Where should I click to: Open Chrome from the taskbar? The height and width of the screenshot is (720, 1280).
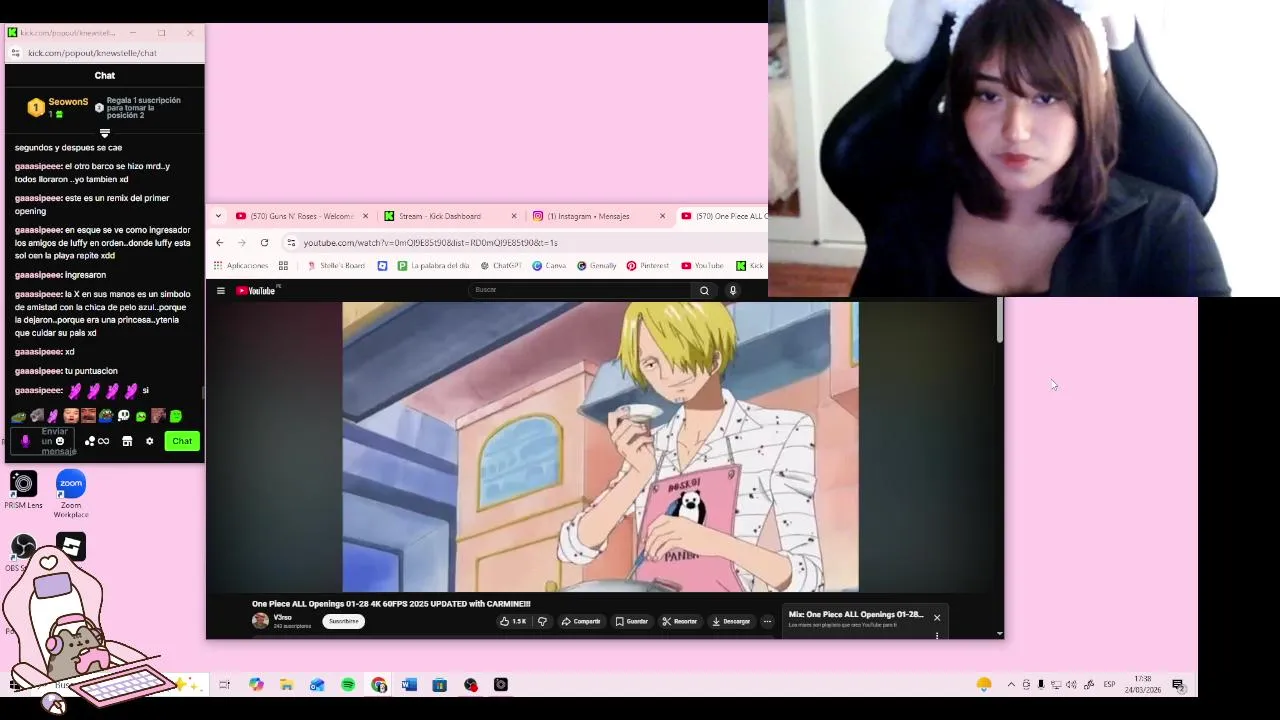click(x=379, y=685)
